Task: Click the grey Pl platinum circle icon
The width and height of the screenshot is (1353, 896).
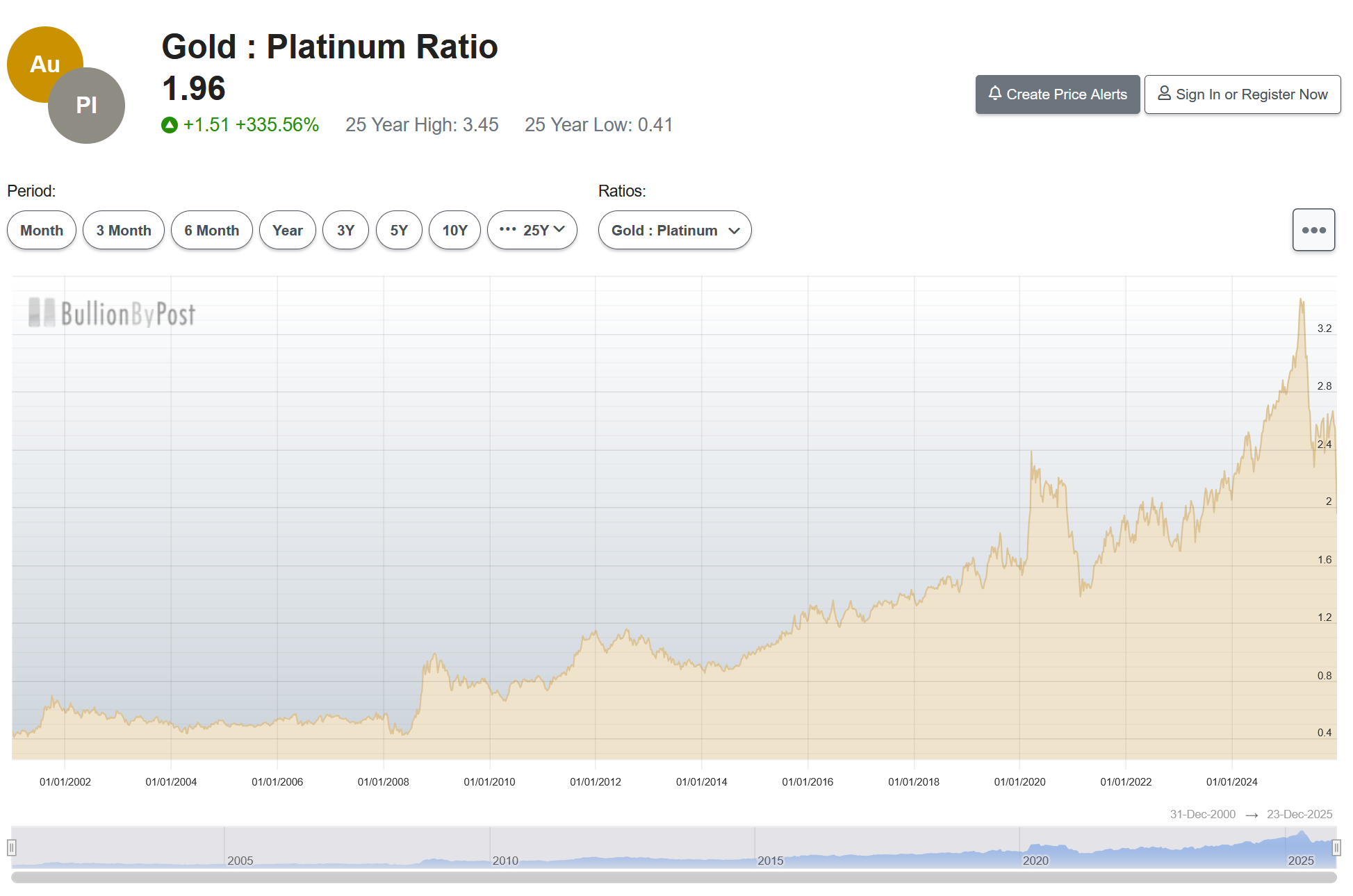Action: coord(87,106)
